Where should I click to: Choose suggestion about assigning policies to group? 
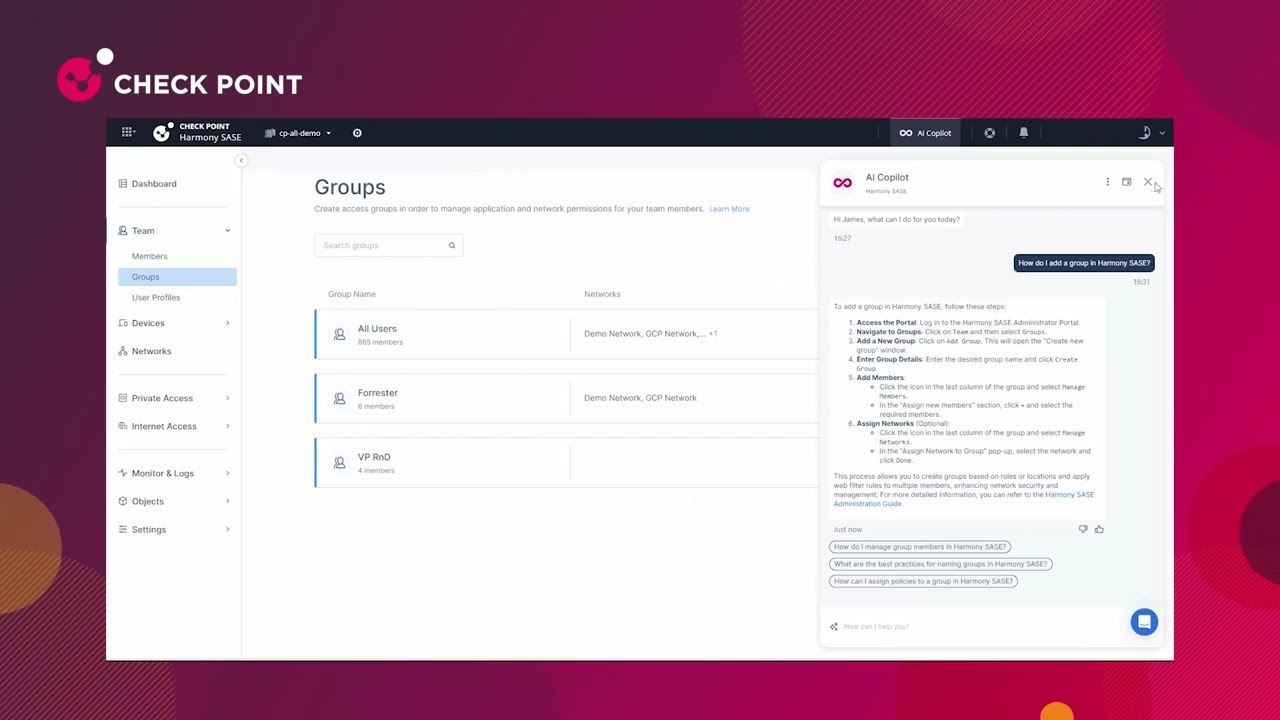(x=923, y=581)
